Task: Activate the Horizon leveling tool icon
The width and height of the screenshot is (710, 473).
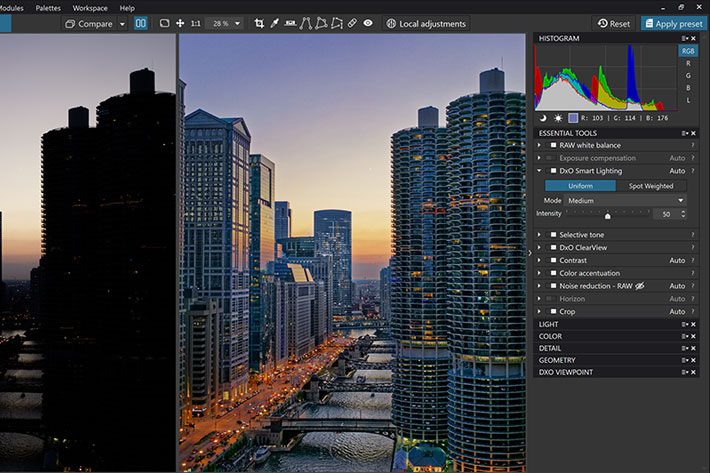Action: [291, 23]
